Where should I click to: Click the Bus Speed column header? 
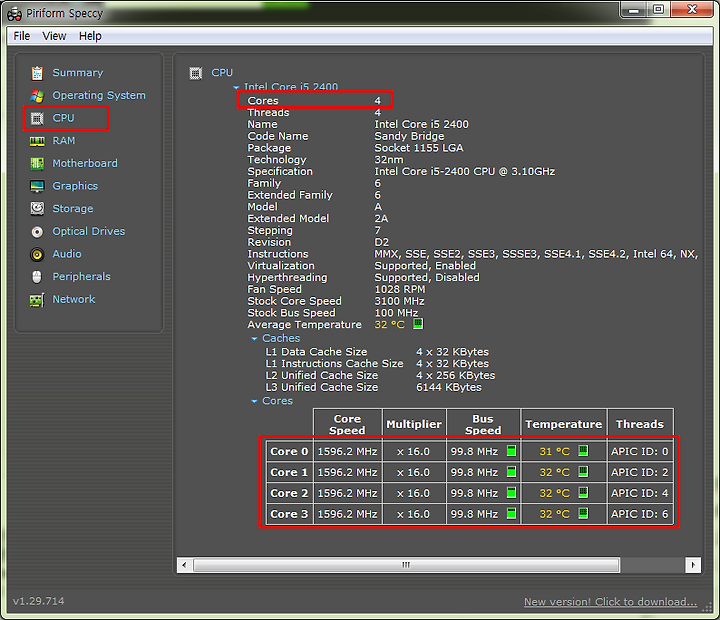tap(483, 424)
